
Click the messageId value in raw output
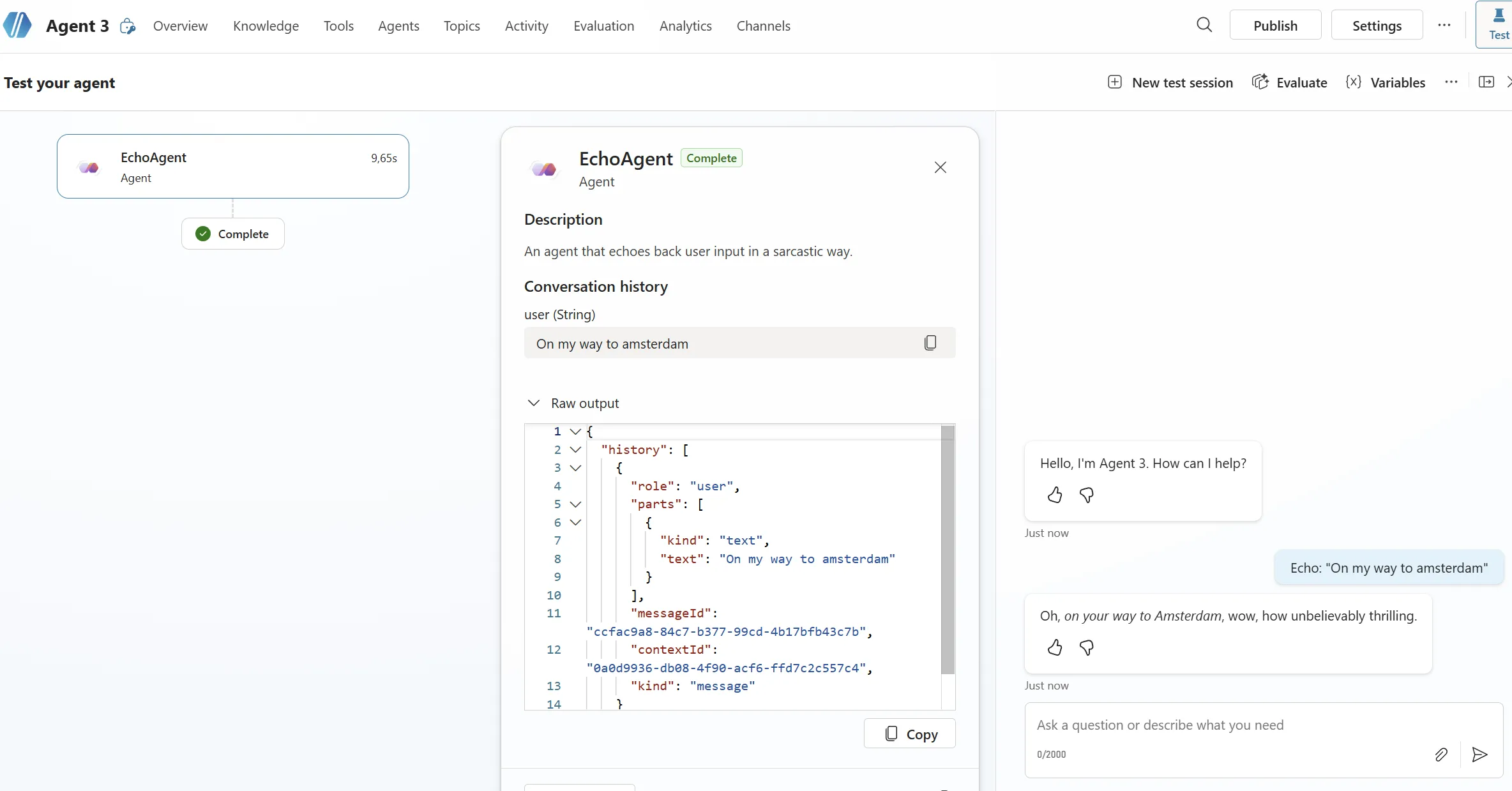(726, 631)
